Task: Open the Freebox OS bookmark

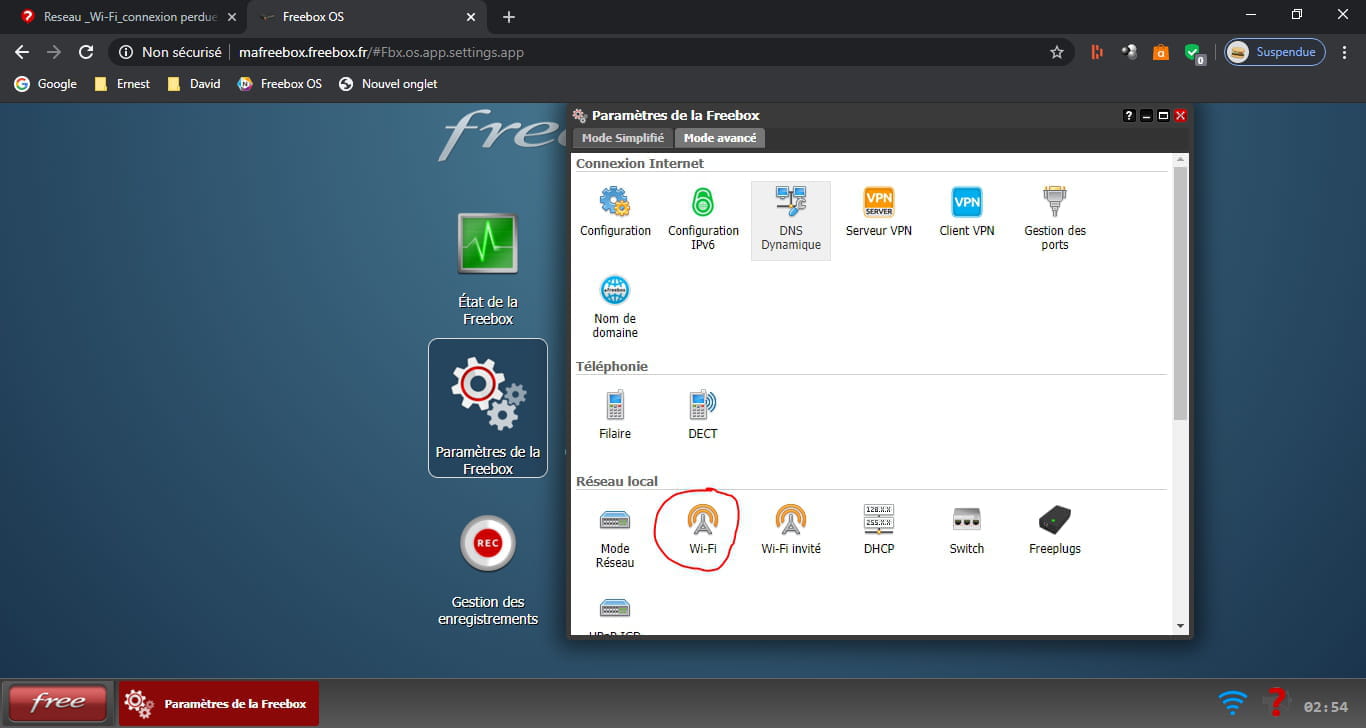Action: [280, 84]
